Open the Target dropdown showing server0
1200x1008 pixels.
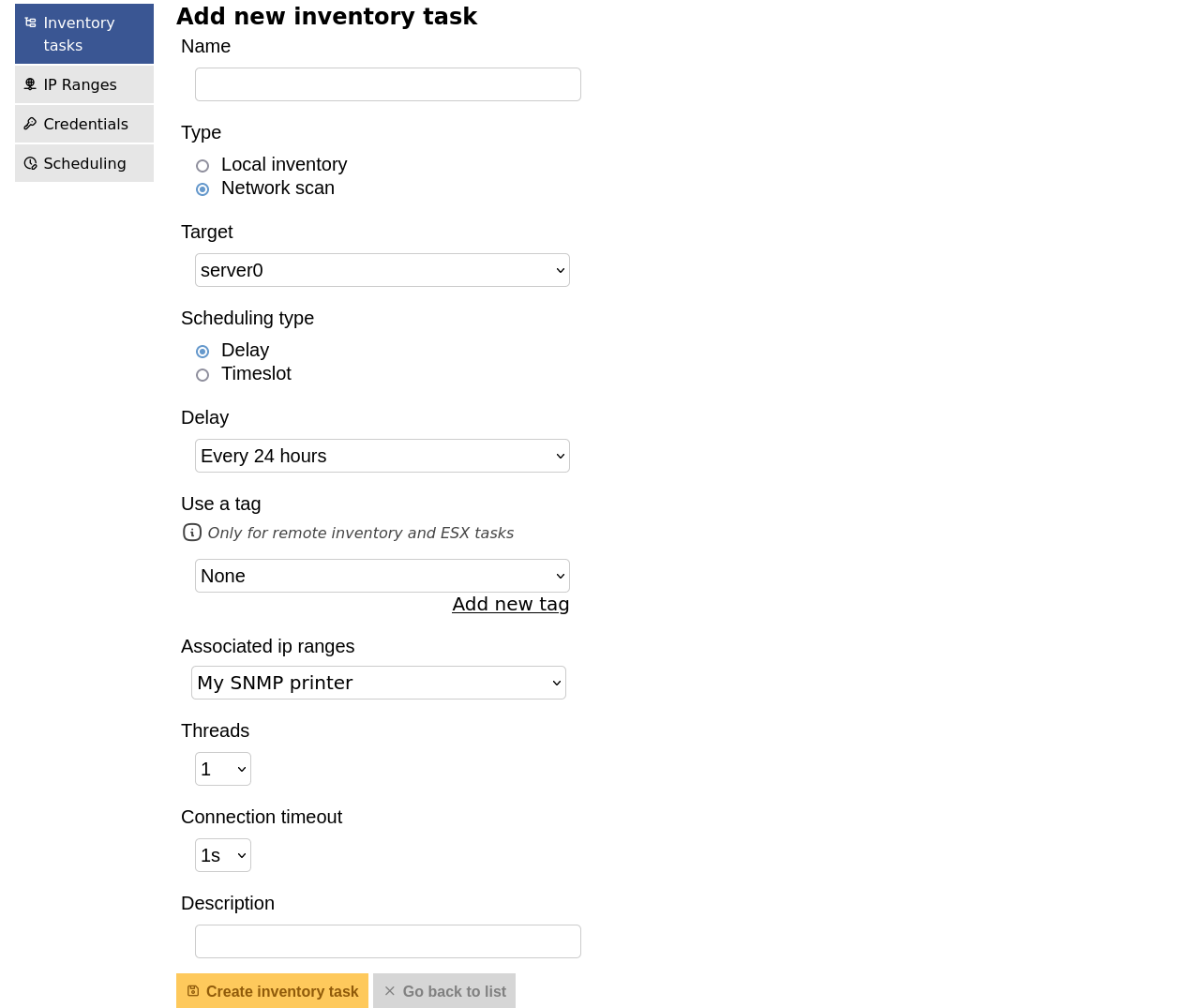382,270
